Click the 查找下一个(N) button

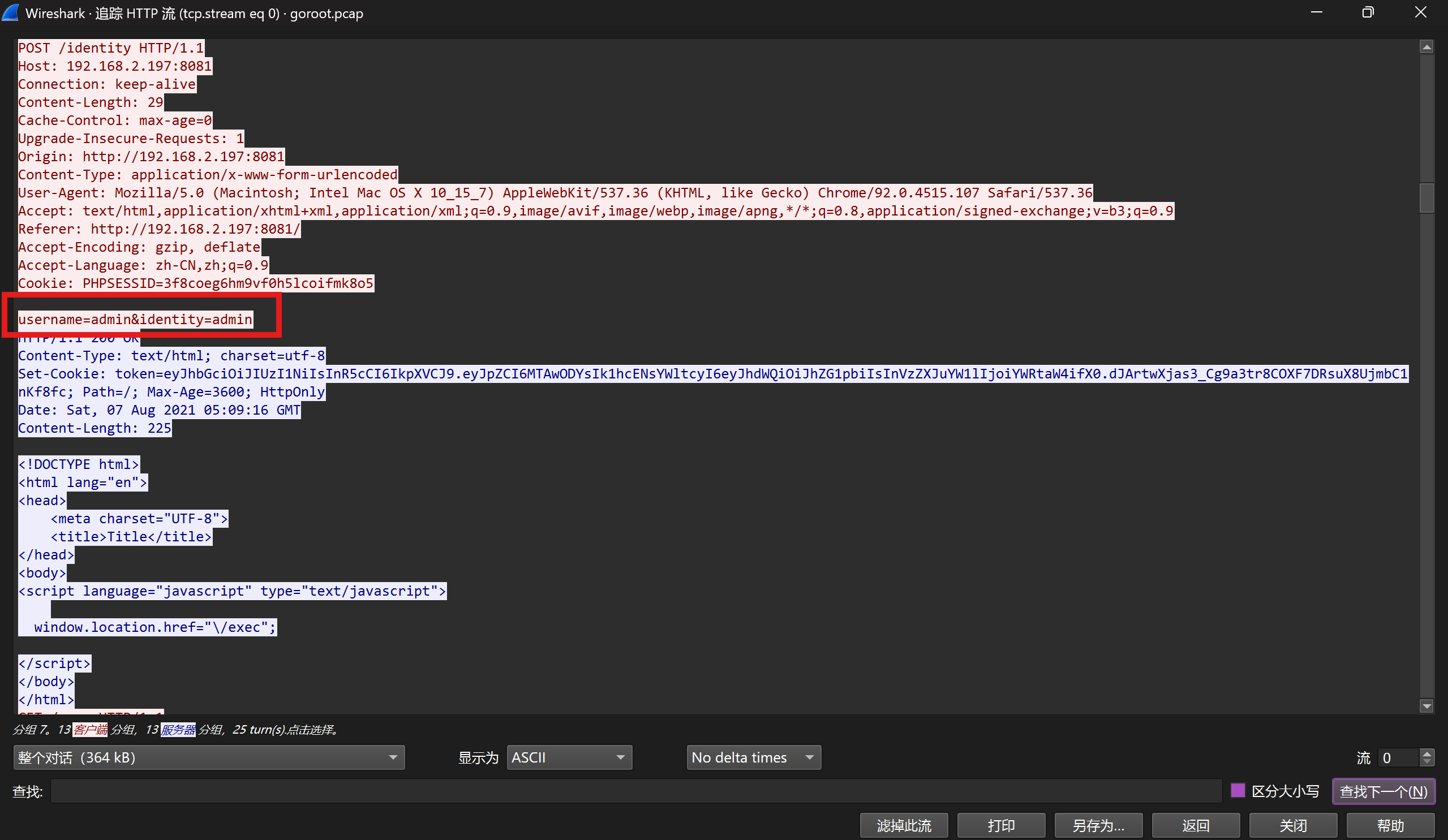[1383, 791]
